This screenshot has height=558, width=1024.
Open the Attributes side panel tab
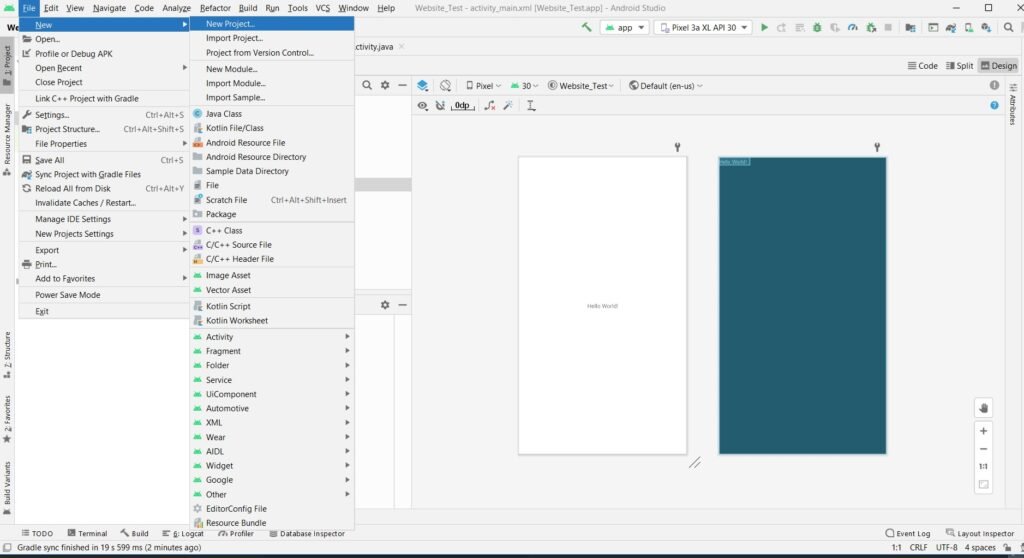point(1013,105)
